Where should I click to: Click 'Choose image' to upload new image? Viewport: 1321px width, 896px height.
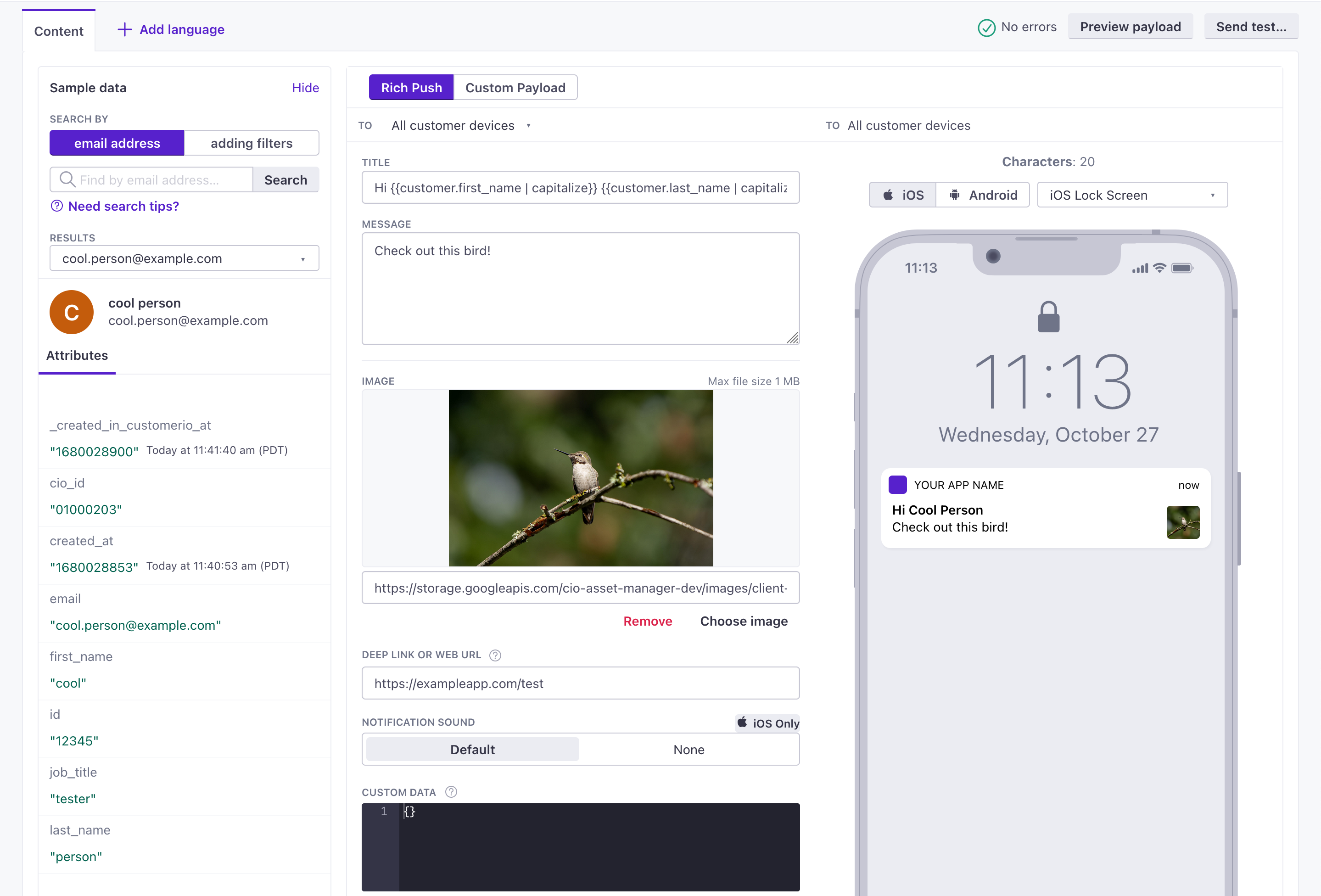tap(743, 621)
